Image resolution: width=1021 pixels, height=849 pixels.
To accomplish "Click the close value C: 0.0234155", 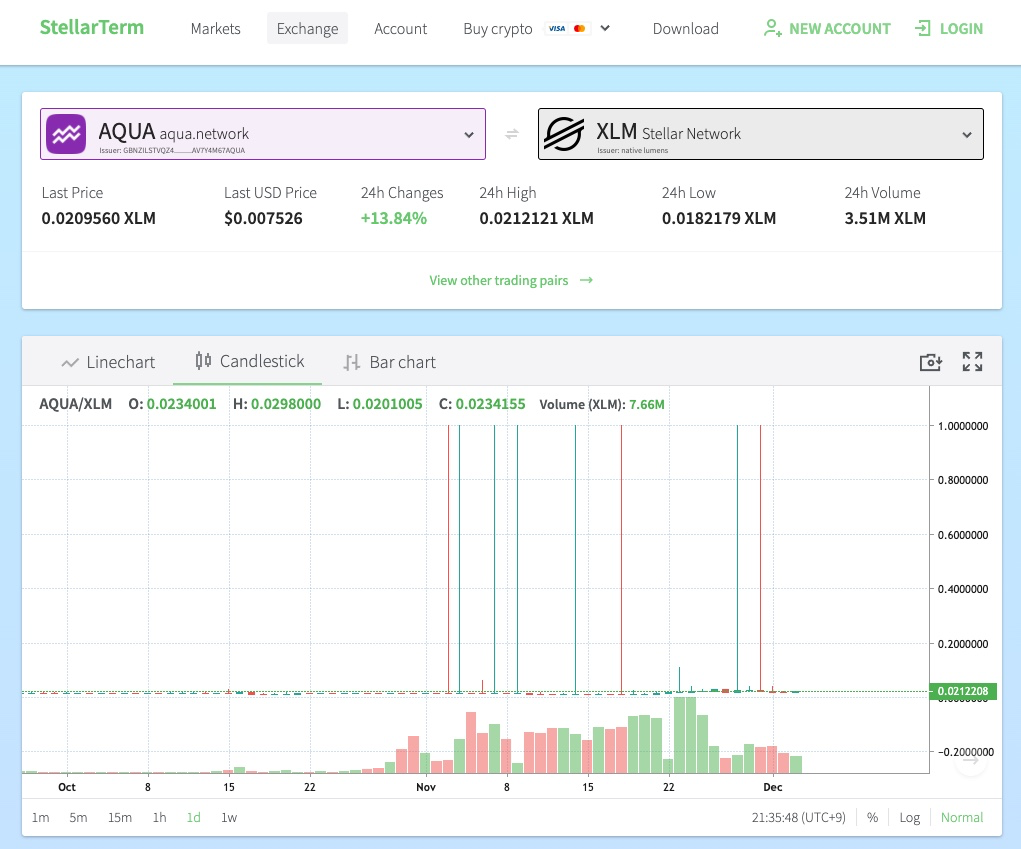I will (x=482, y=404).
